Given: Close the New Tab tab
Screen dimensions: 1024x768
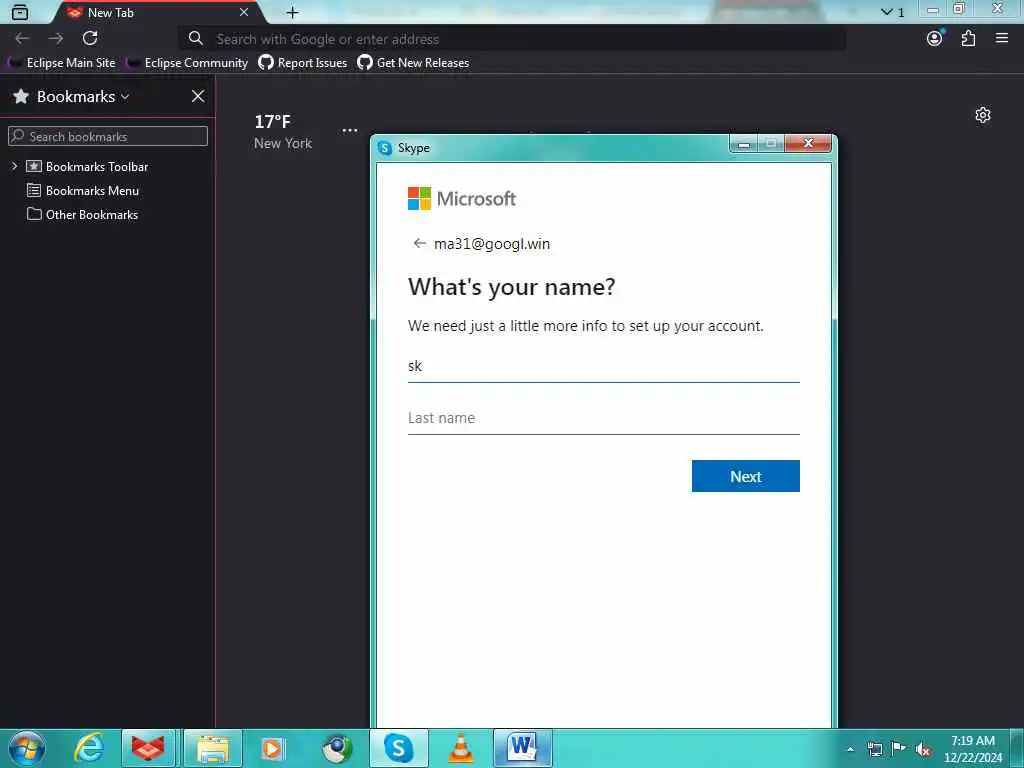Looking at the screenshot, I should (x=244, y=12).
